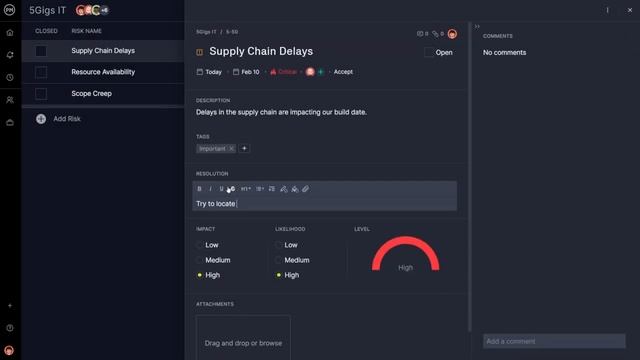Click into the resolution text field
The height and width of the screenshot is (360, 640).
coord(324,204)
